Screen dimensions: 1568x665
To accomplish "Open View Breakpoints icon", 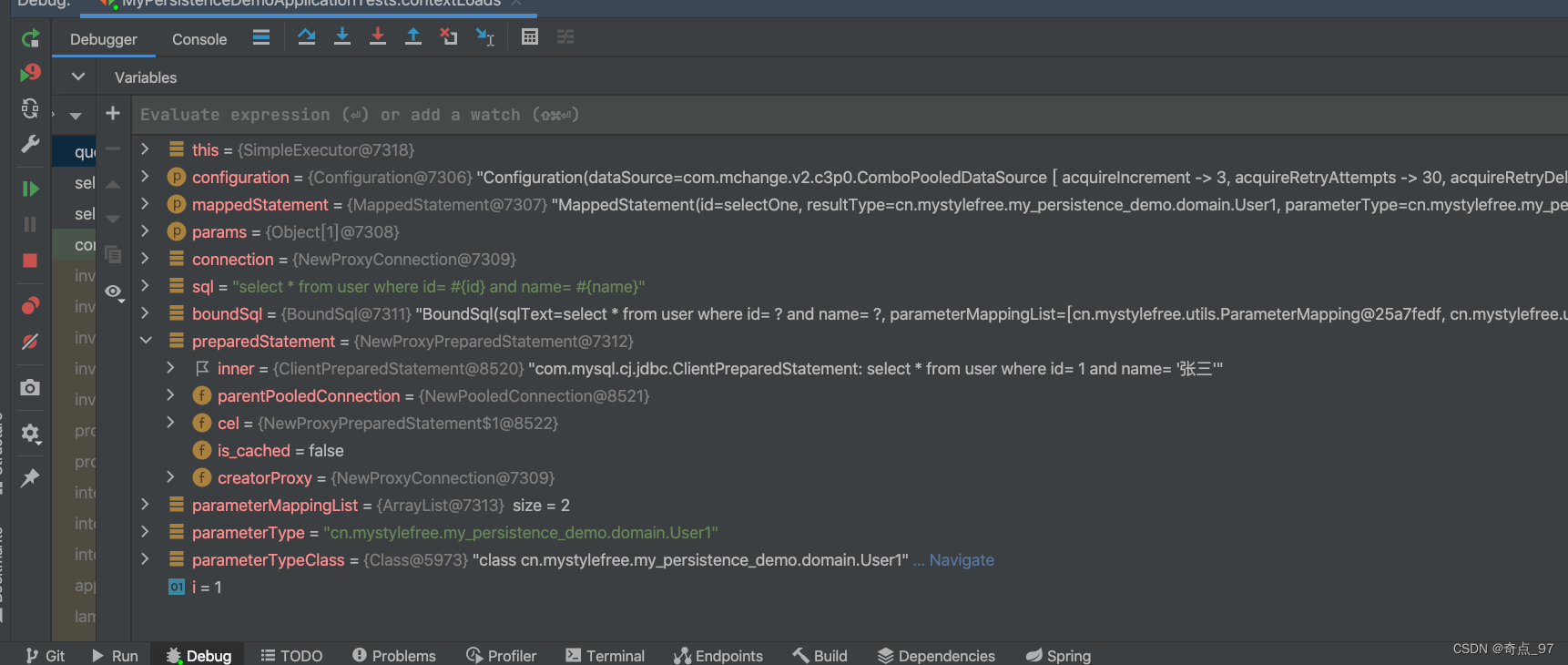I will tap(30, 305).
